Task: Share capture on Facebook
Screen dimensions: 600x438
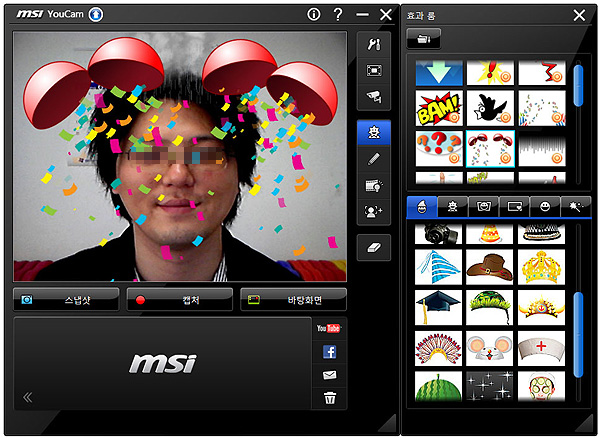Action: coord(329,352)
